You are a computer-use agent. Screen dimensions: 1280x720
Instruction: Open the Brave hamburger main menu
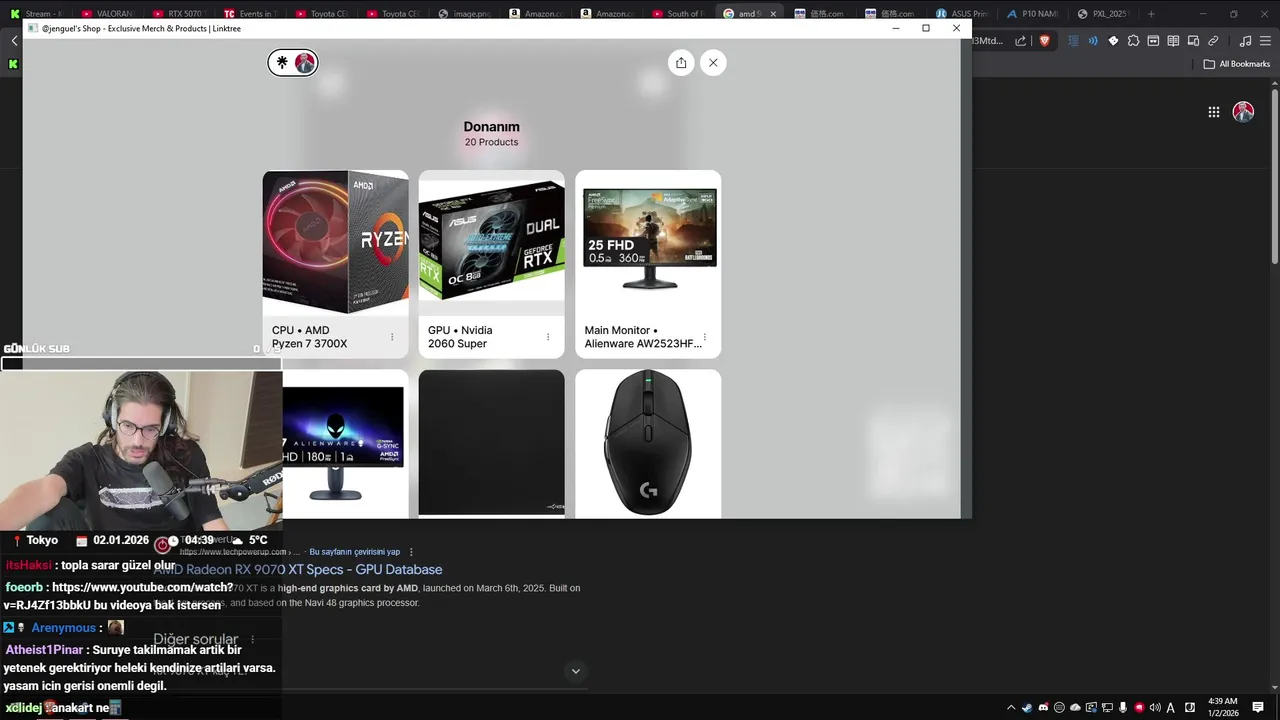pos(1265,41)
